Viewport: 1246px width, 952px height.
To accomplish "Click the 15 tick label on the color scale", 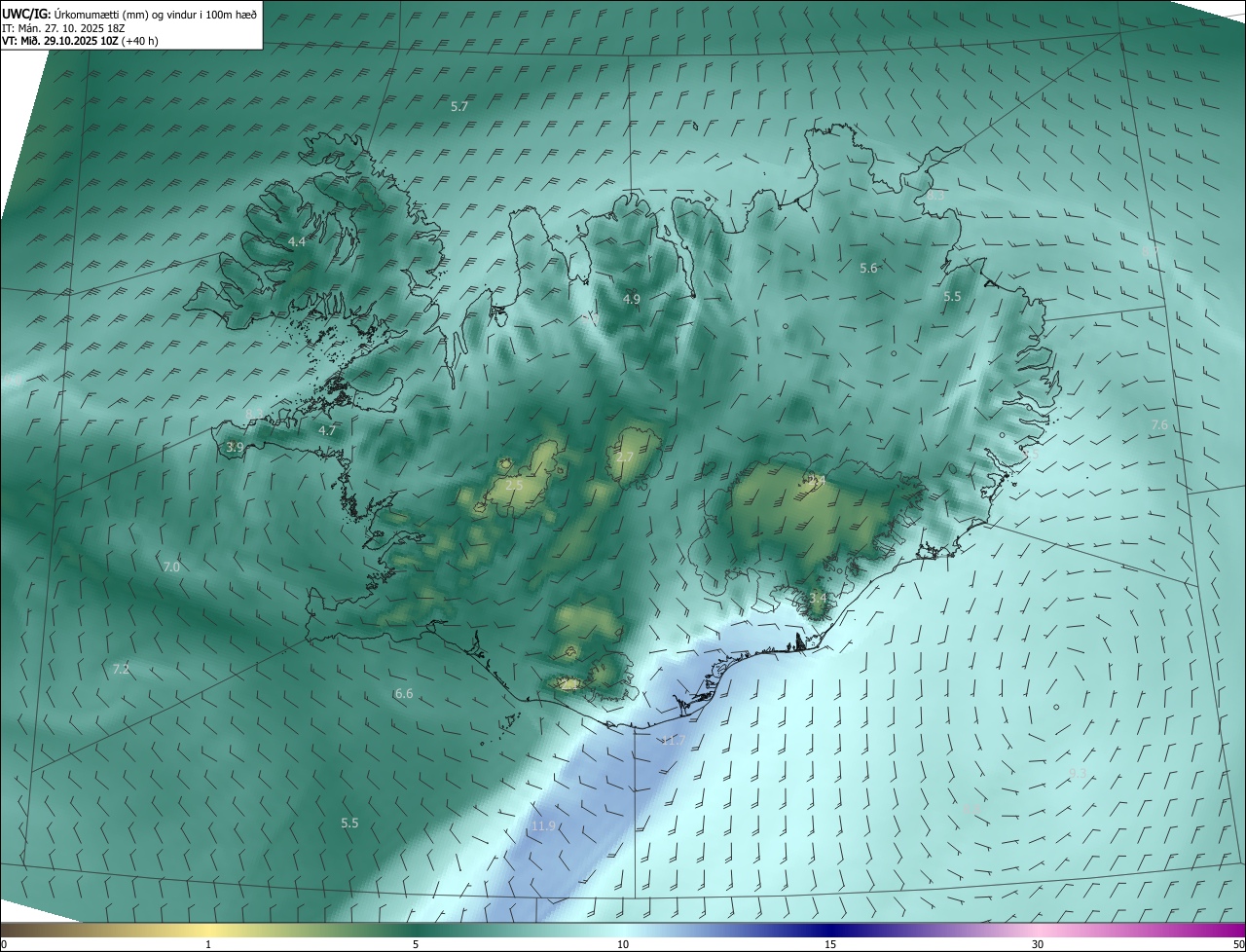I will coord(830,945).
